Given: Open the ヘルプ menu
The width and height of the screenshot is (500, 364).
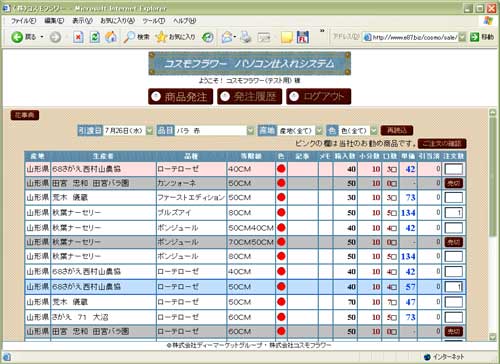Looking at the screenshot, I should pyautogui.click(x=184, y=21).
